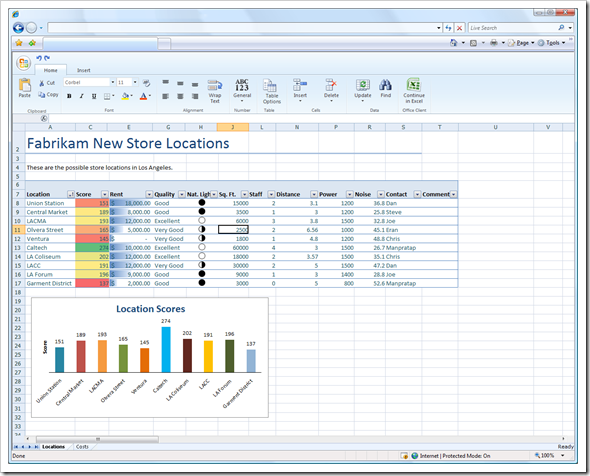Open the Score column filter dropdown
This screenshot has width=590, height=476.
click(105, 194)
